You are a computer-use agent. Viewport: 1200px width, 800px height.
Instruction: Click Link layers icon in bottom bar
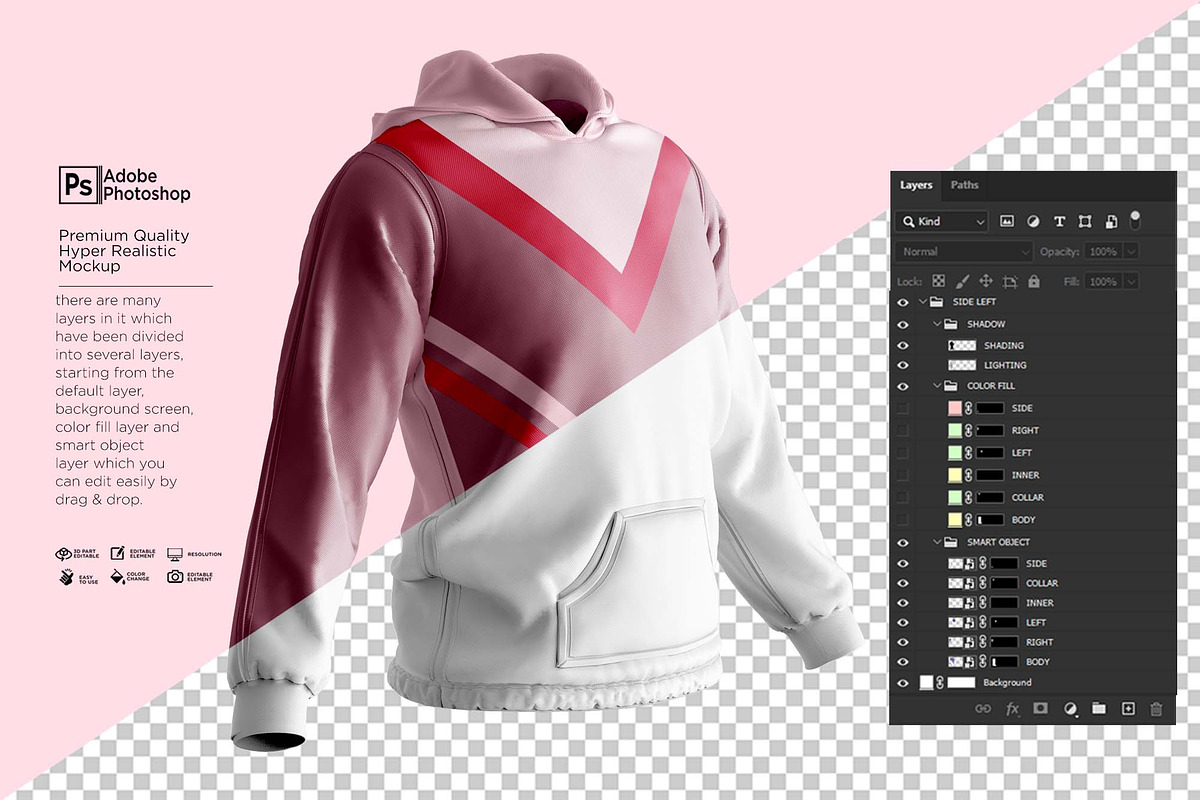point(983,708)
